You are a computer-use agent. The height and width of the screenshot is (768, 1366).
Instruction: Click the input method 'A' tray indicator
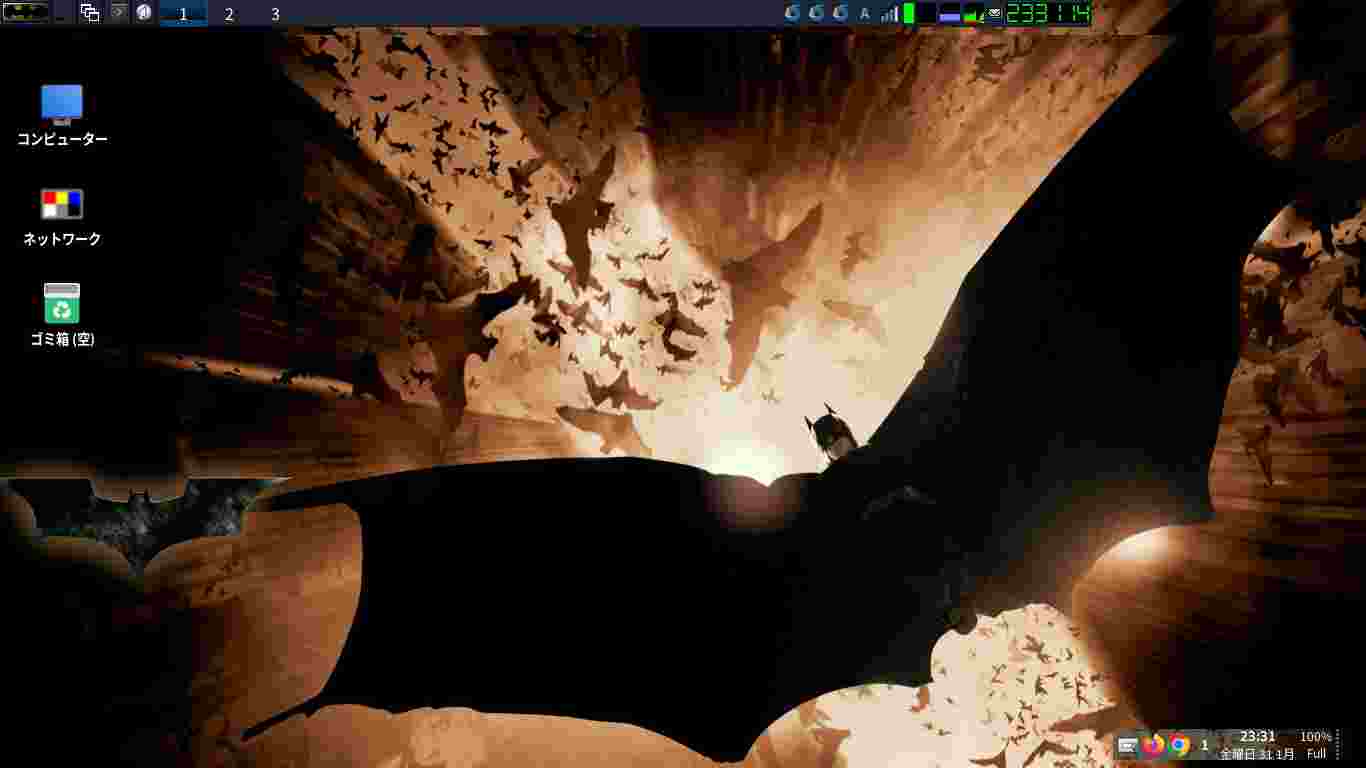point(865,13)
